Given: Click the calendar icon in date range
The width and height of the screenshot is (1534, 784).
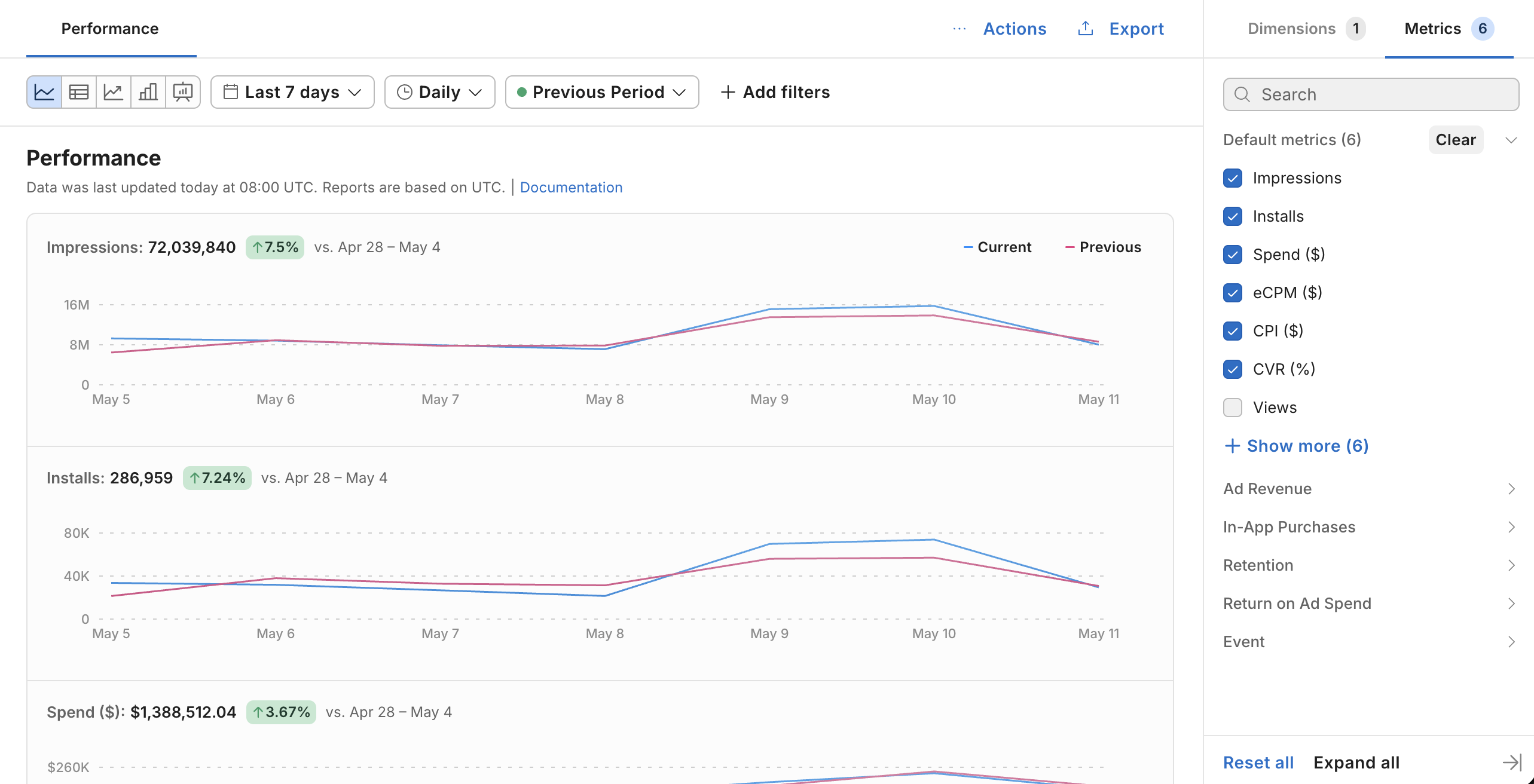Looking at the screenshot, I should 231,91.
